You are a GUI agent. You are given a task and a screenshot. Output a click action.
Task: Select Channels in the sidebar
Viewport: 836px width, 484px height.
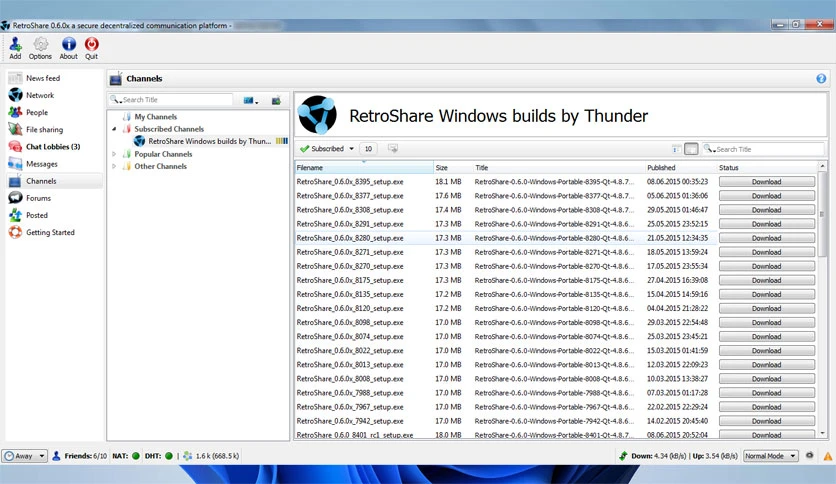[x=54, y=181]
